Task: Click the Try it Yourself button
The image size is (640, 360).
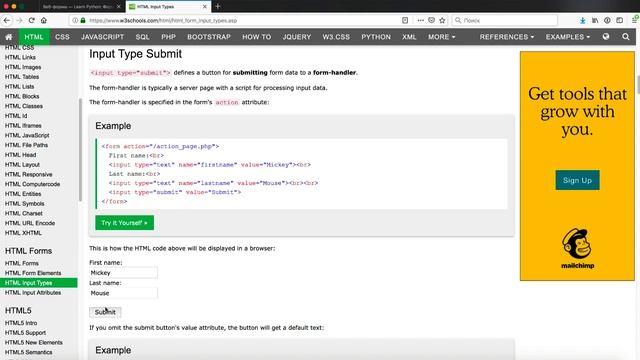Action: pyautogui.click(x=124, y=222)
